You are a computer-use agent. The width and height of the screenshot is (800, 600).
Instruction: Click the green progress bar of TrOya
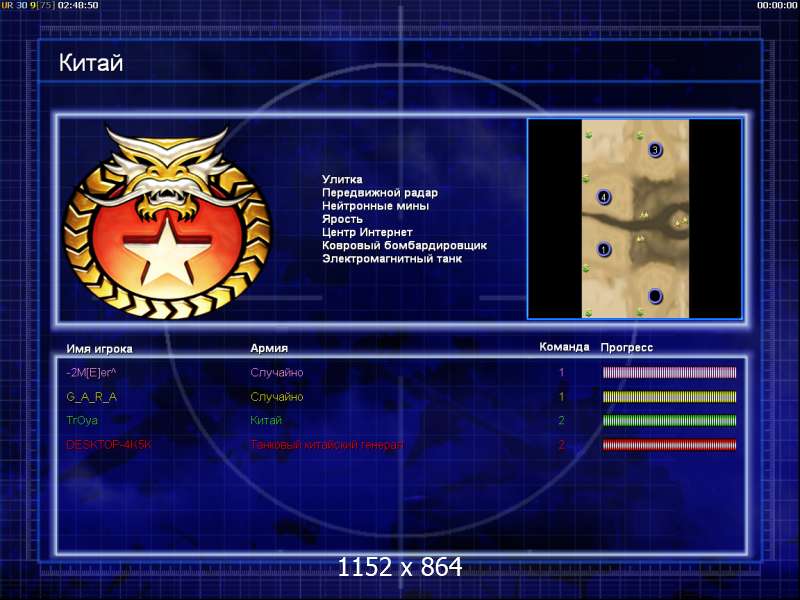[x=669, y=420]
